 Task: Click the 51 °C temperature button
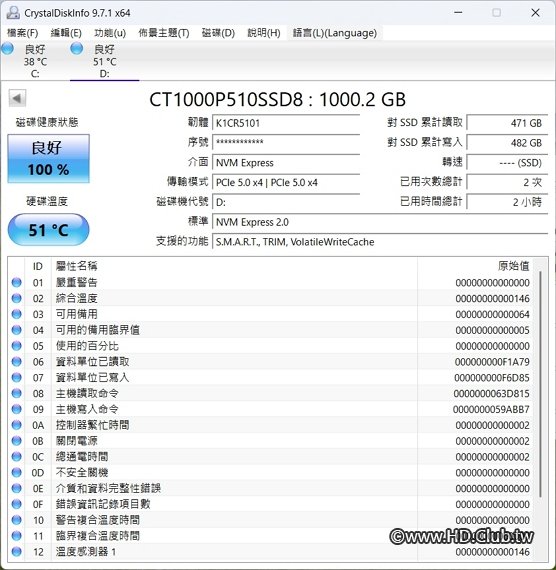click(x=48, y=230)
